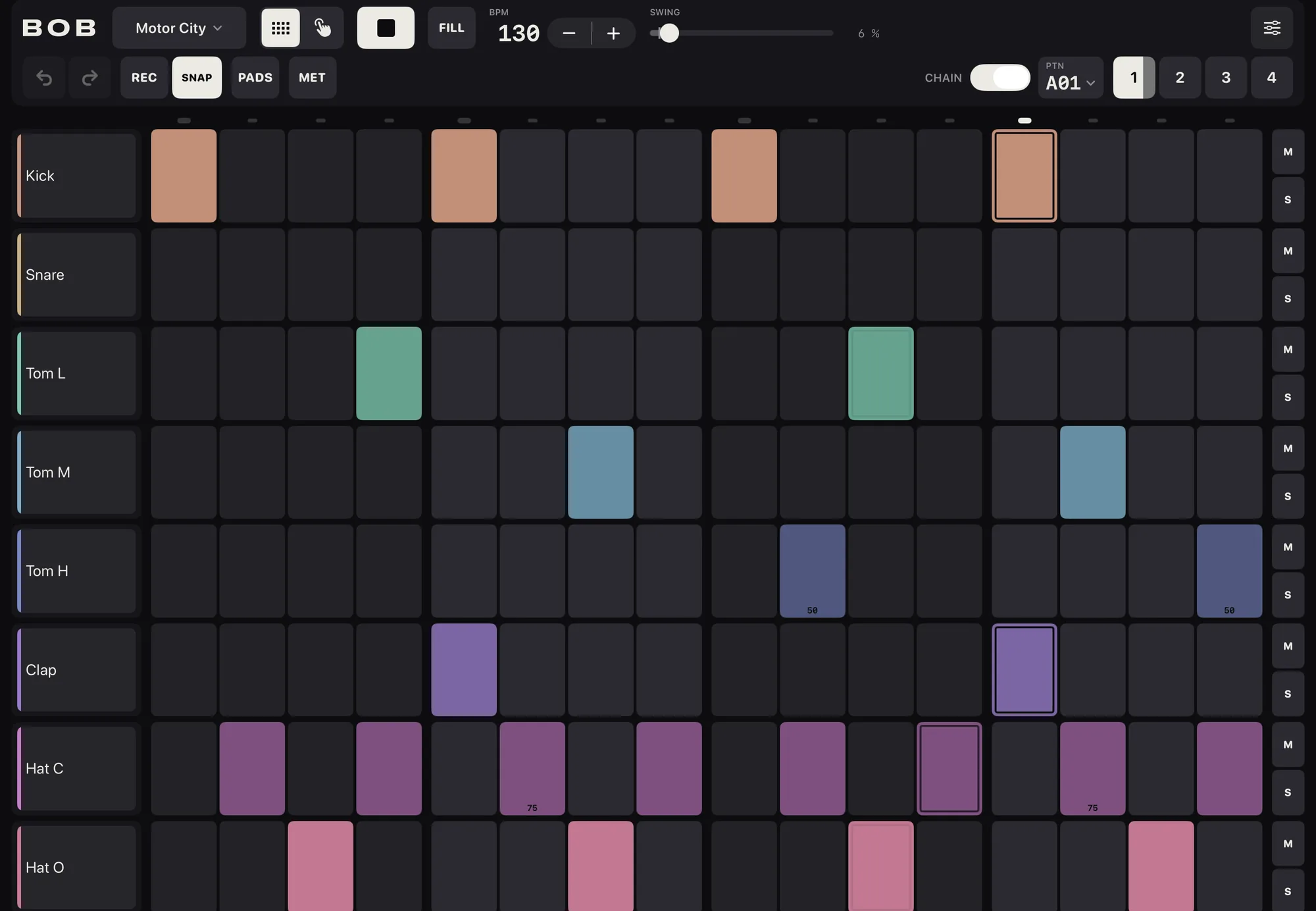
Task: Increase BPM with the plus button
Action: (613, 33)
